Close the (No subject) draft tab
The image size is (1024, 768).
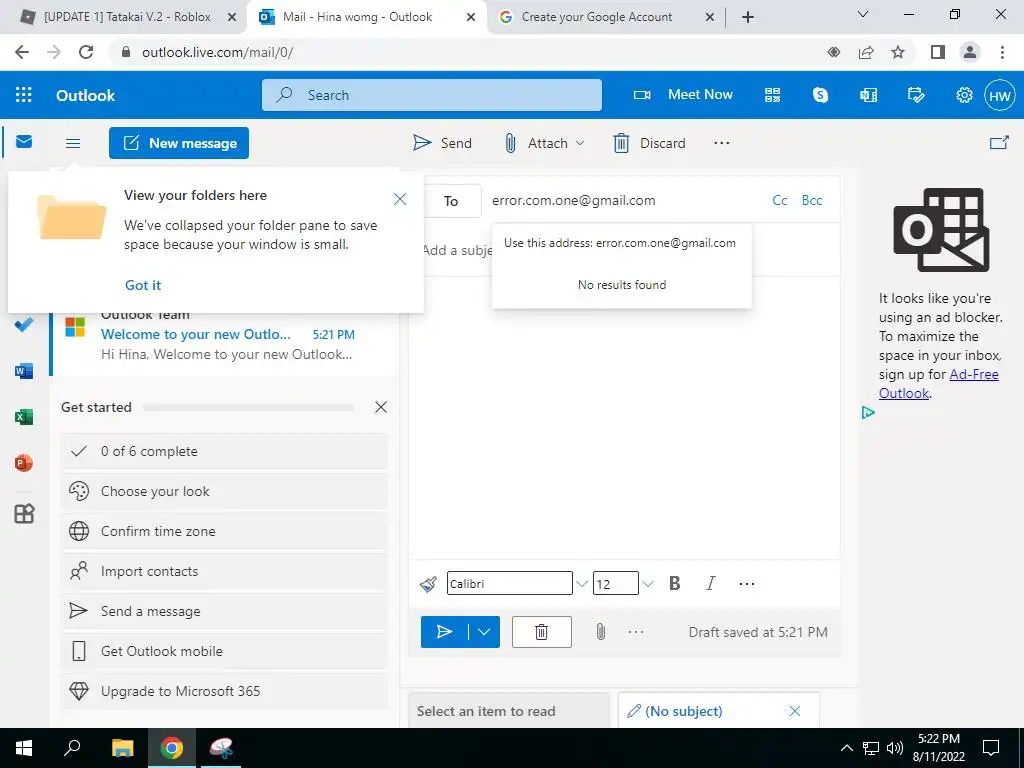click(x=794, y=711)
